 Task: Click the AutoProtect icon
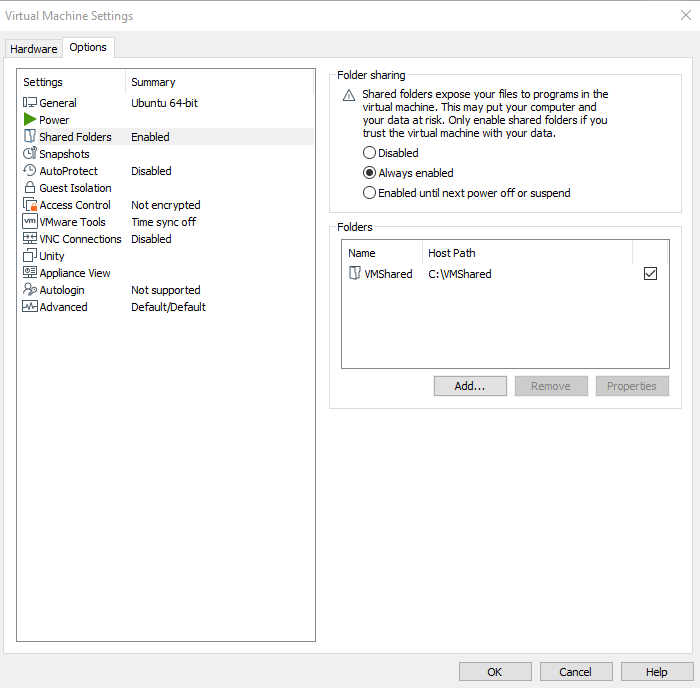[29, 171]
